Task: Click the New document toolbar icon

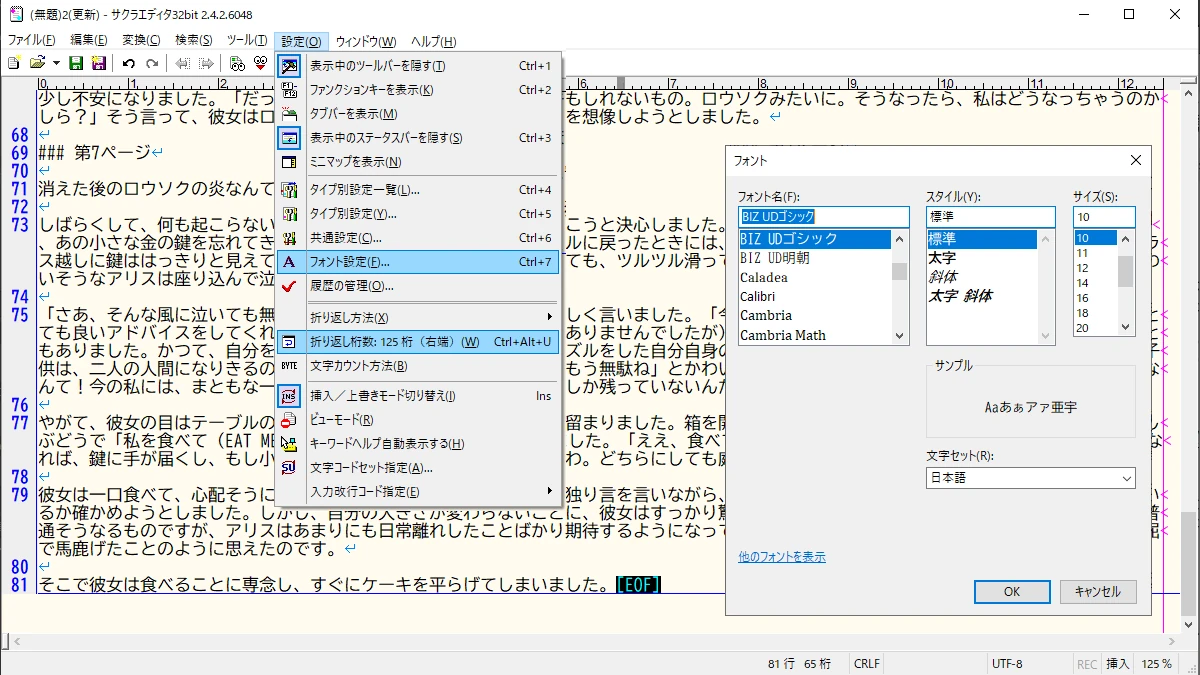Action: 13,63
